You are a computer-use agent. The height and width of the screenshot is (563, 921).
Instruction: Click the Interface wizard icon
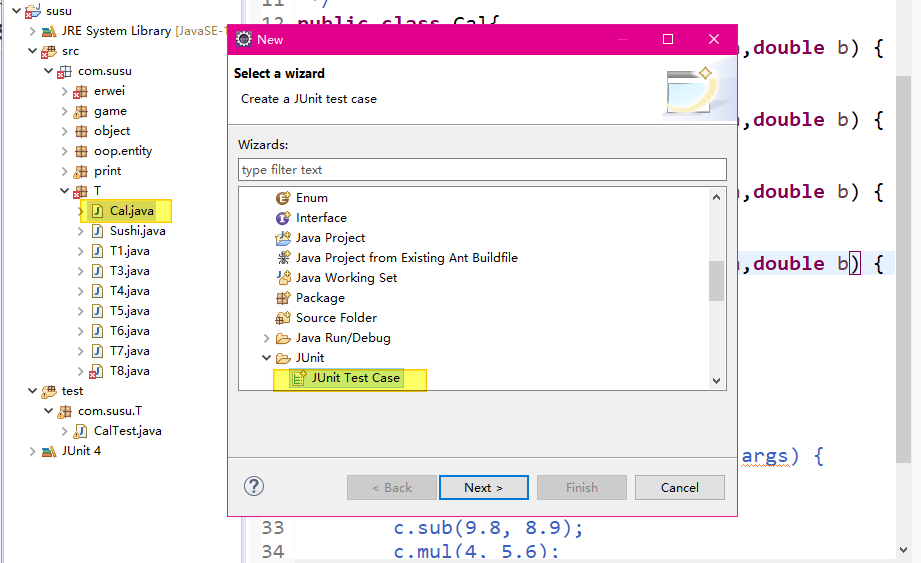(x=283, y=218)
